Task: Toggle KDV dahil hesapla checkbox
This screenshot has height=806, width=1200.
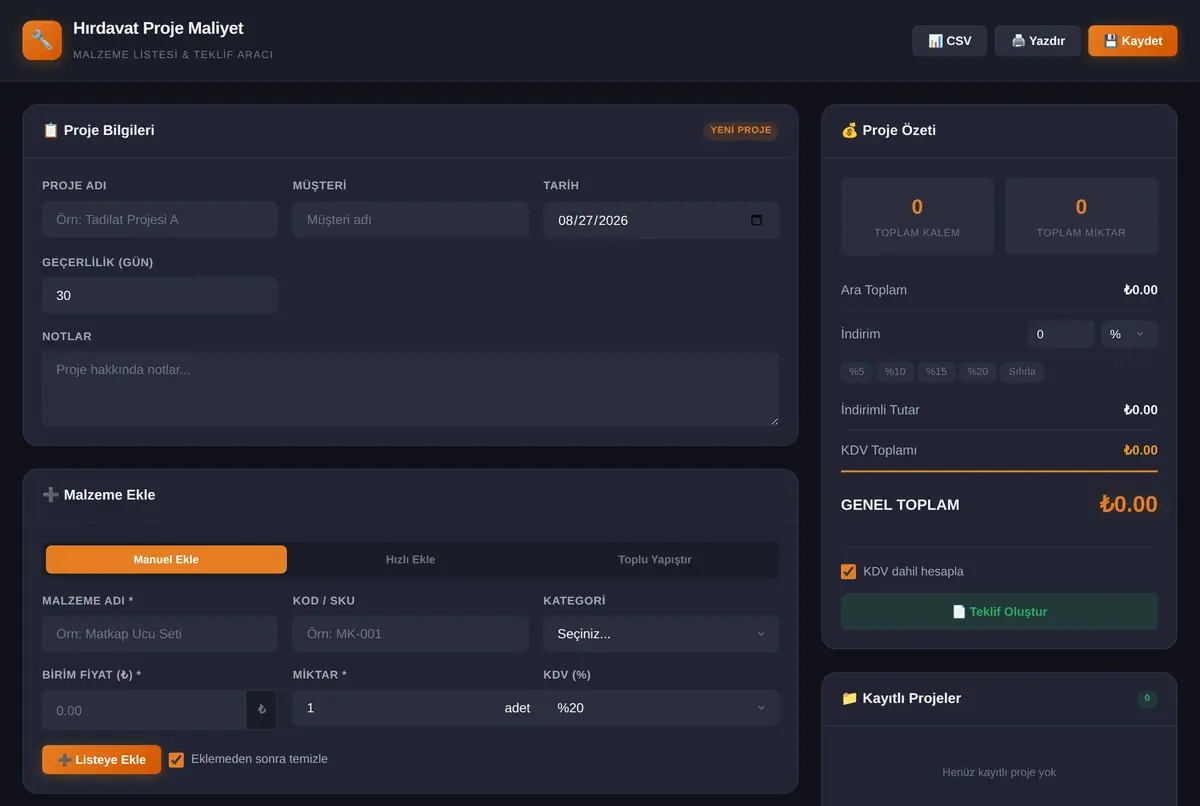Action: tap(849, 572)
